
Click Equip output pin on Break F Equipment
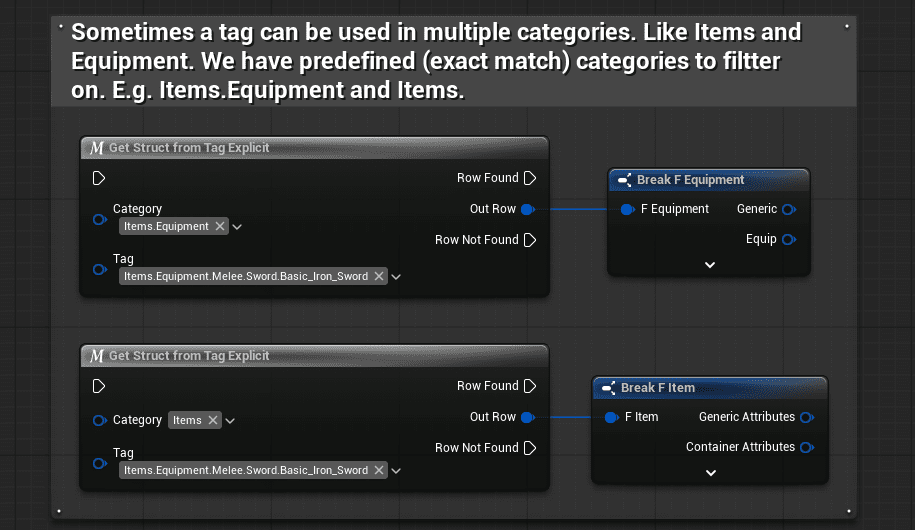[789, 239]
